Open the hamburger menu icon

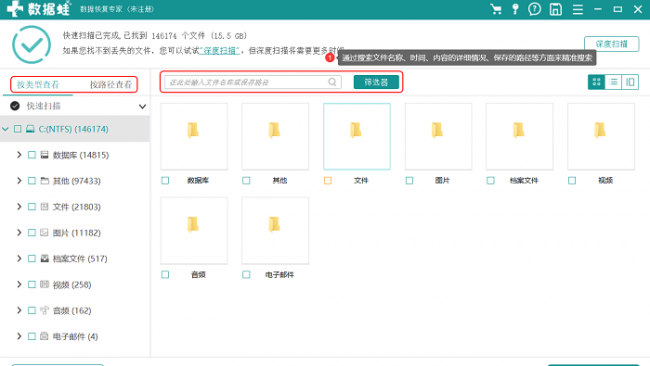coord(577,9)
